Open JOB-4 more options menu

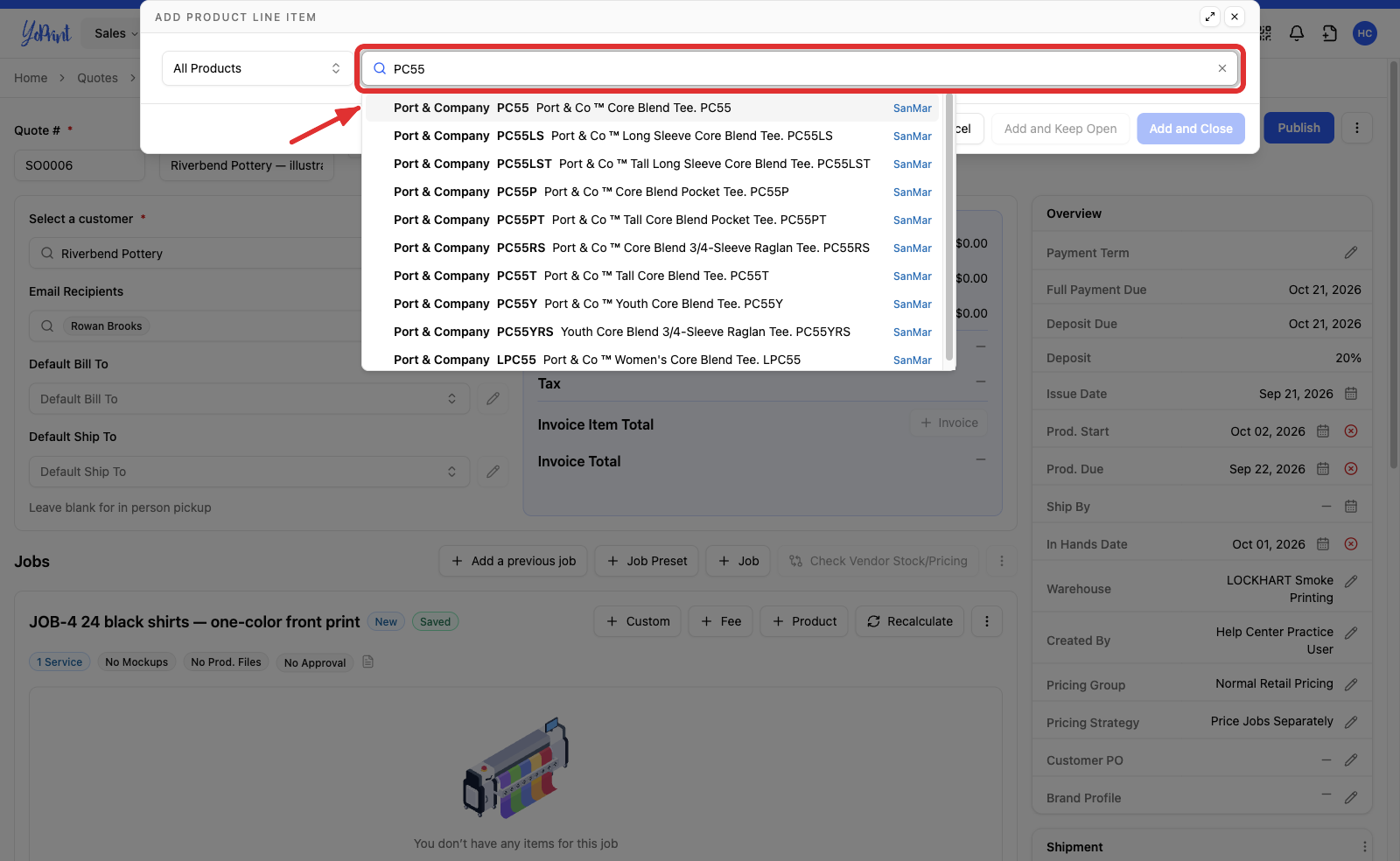coord(987,621)
